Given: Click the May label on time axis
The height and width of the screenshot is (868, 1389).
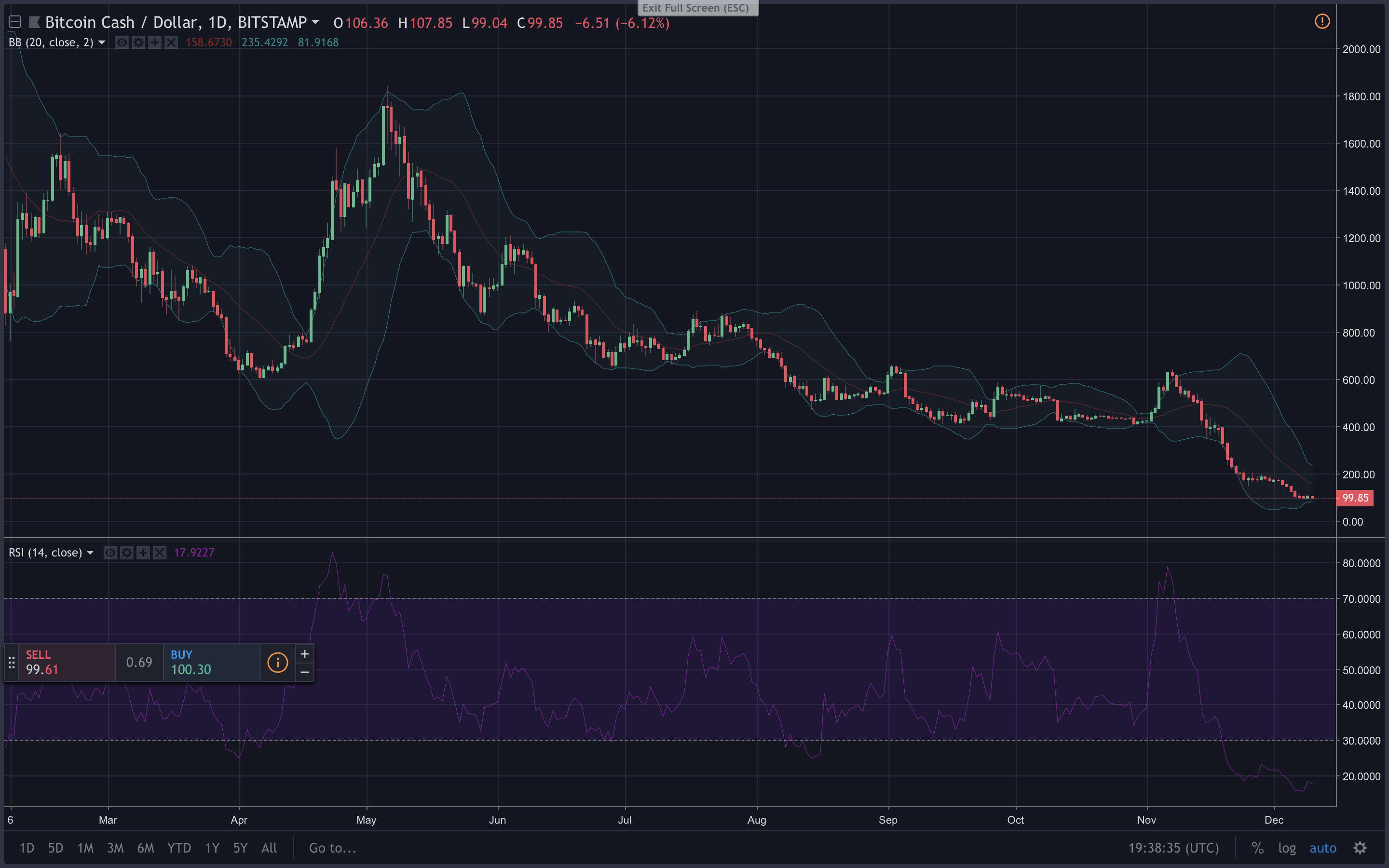Looking at the screenshot, I should pos(366,820).
